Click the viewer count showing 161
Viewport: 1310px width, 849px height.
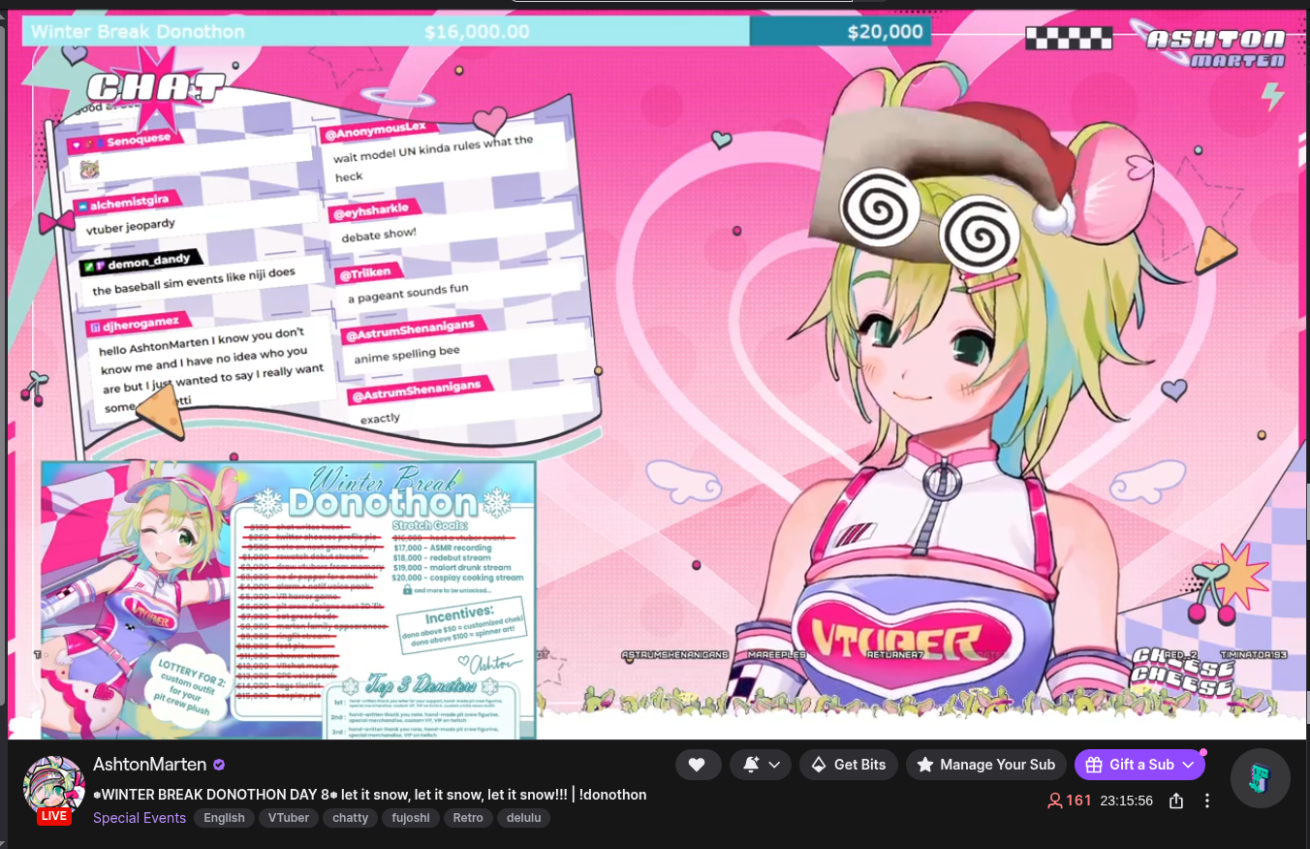1069,801
